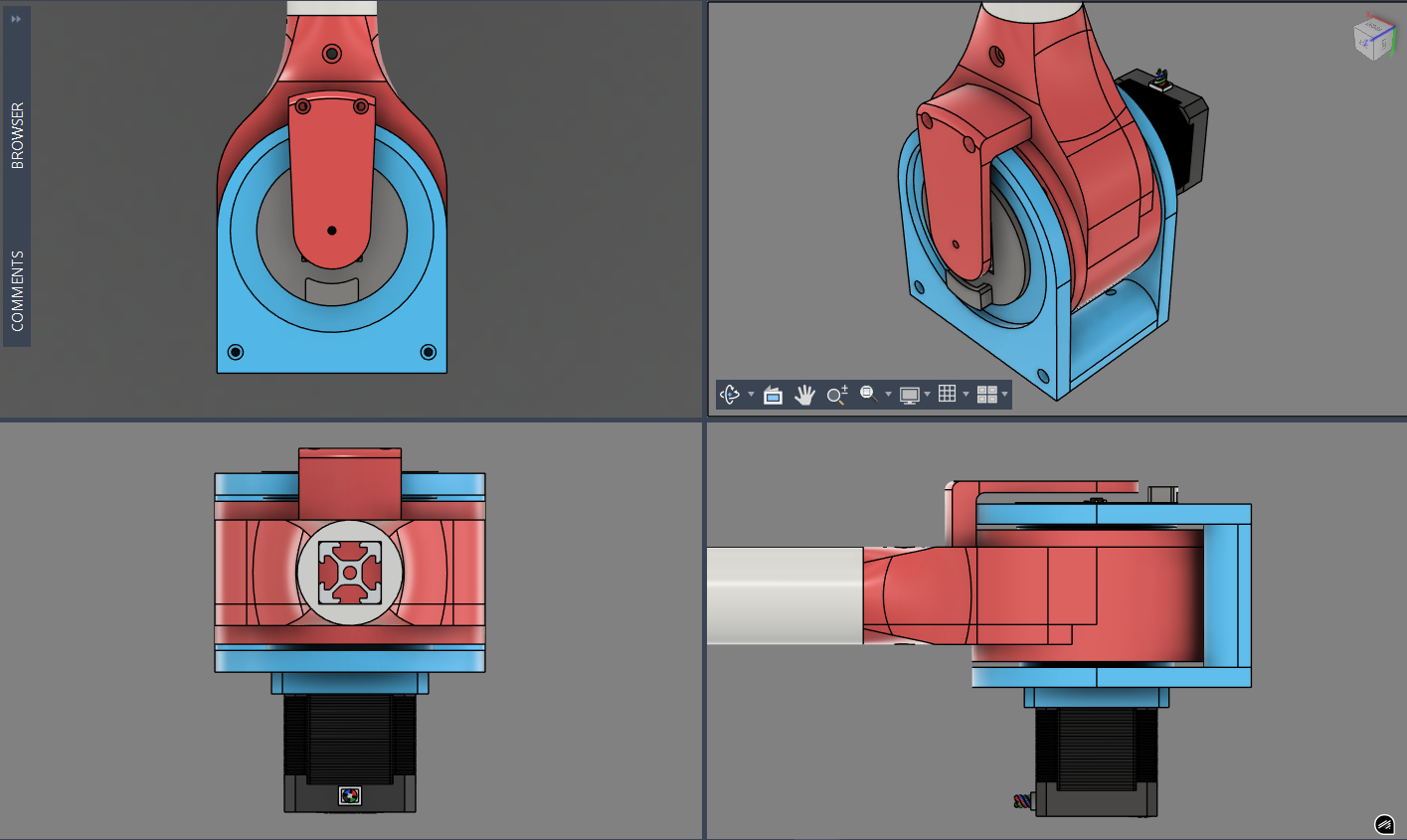Open the Display Settings monitor icon

point(909,395)
